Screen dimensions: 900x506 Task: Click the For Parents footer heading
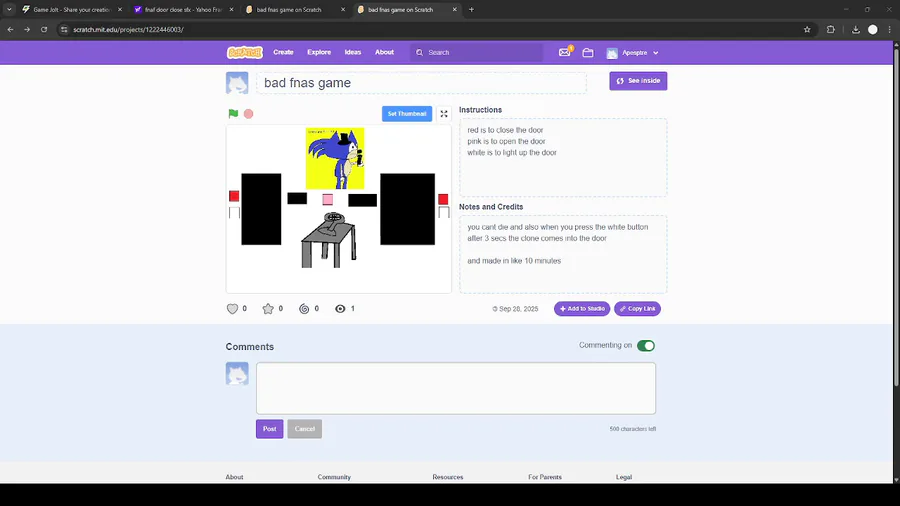point(545,477)
